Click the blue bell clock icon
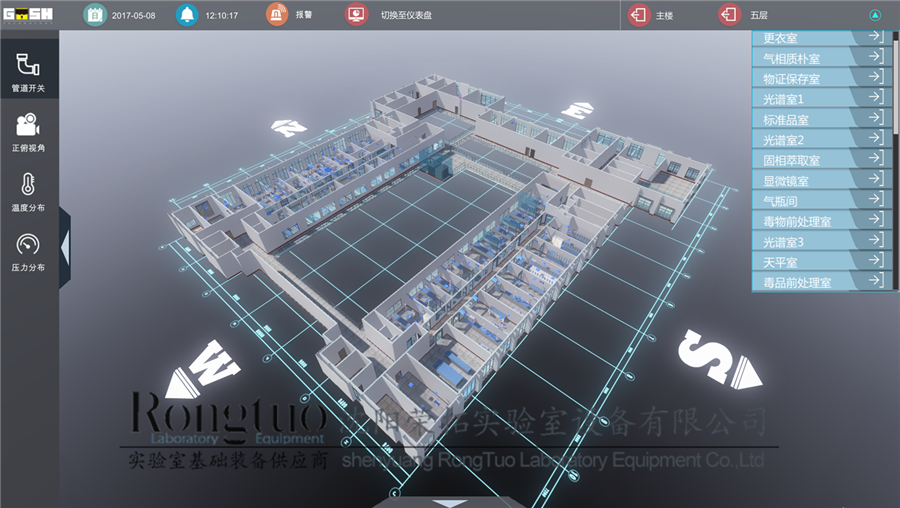Viewport: 900px width, 508px height. [x=187, y=15]
